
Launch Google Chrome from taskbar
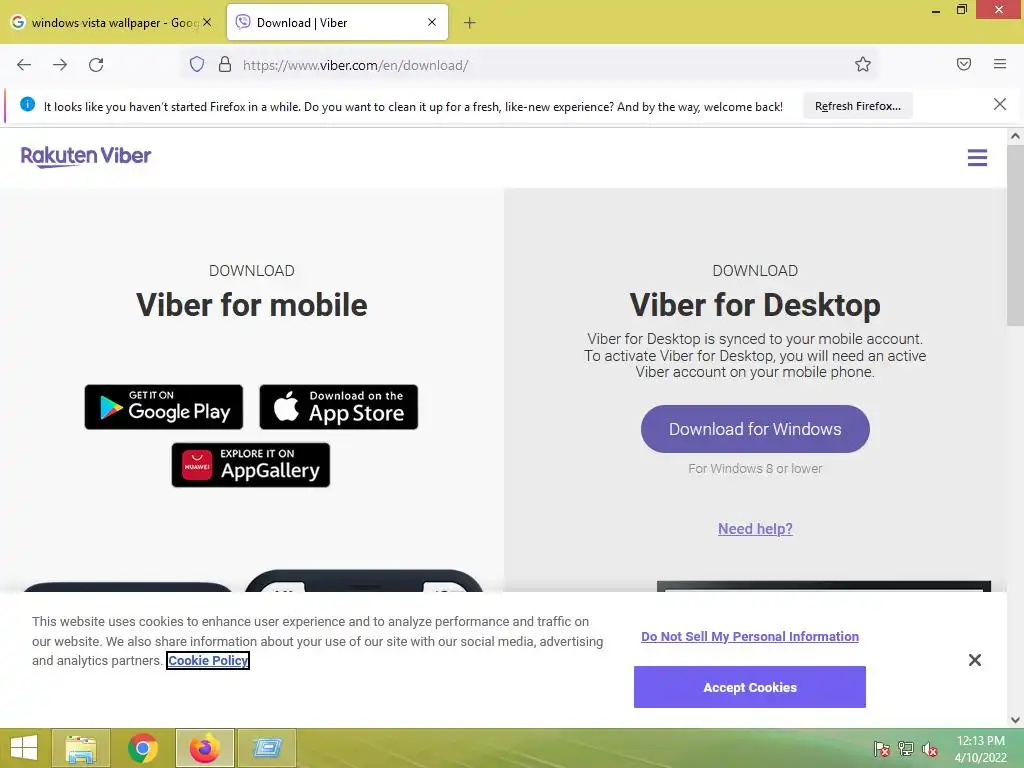(x=143, y=748)
